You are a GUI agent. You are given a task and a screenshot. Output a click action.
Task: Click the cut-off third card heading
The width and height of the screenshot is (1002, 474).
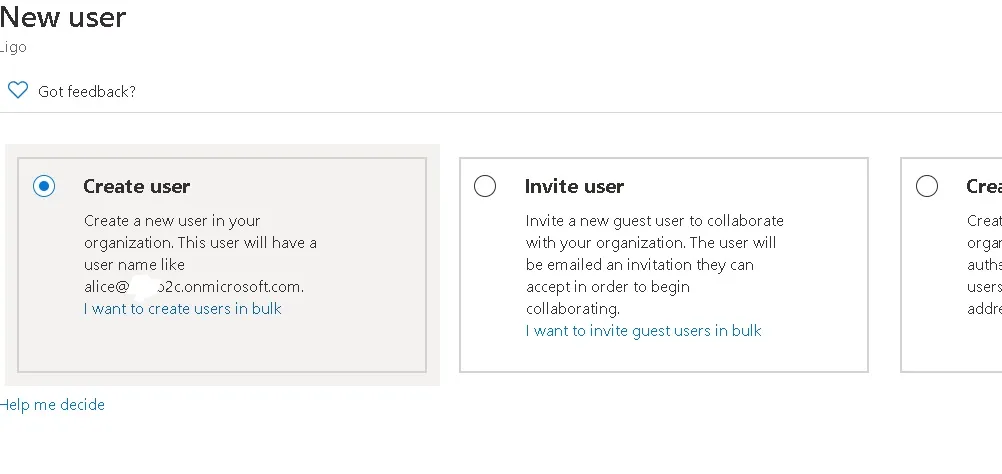[x=984, y=186]
